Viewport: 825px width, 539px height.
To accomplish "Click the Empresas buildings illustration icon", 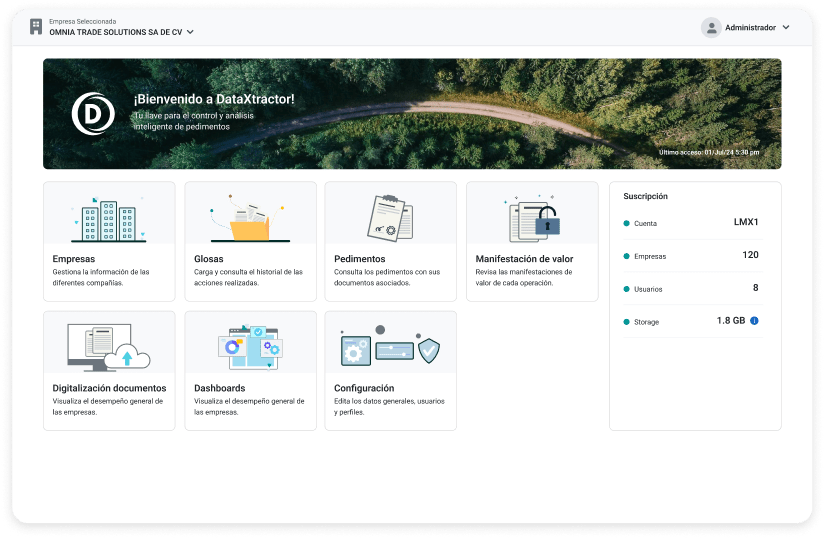I will pyautogui.click(x=108, y=220).
